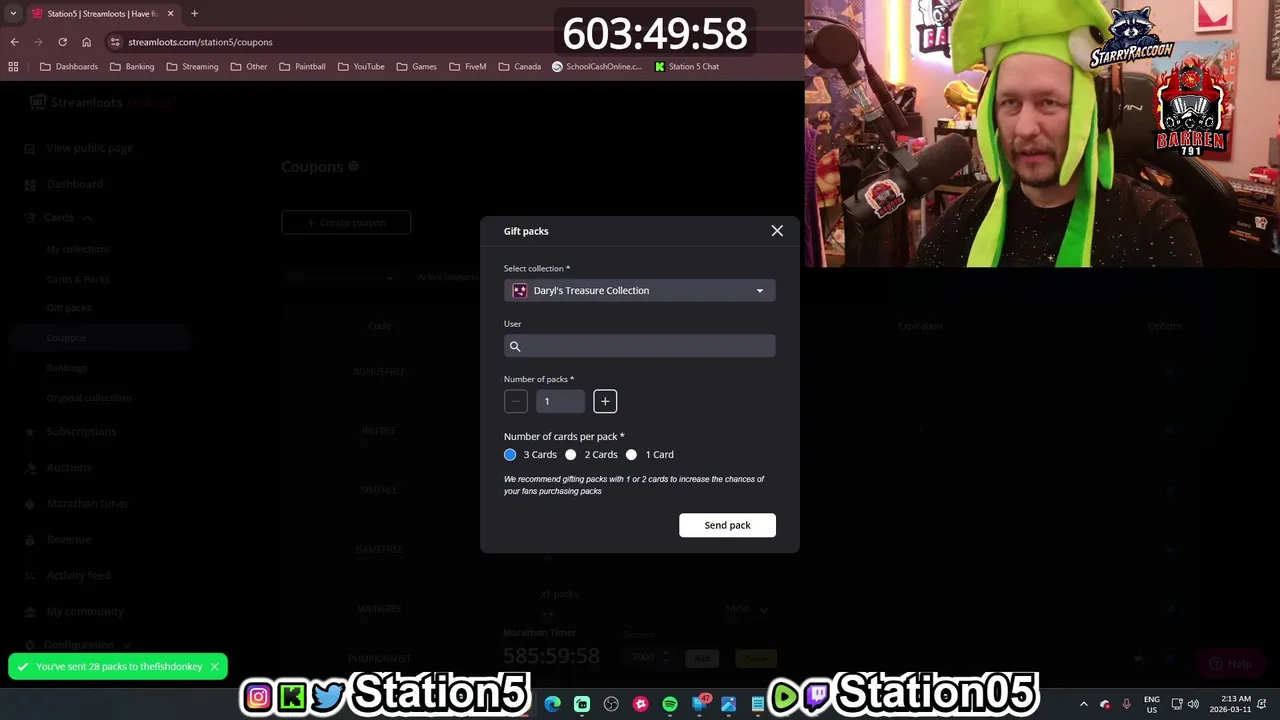The image size is (1280, 720).
Task: Open the YouTube bookmark folder
Action: 361,67
